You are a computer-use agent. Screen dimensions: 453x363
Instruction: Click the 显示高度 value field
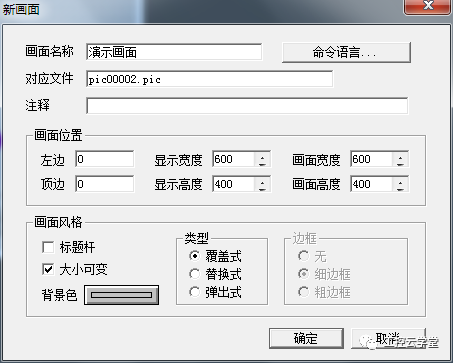(x=234, y=184)
